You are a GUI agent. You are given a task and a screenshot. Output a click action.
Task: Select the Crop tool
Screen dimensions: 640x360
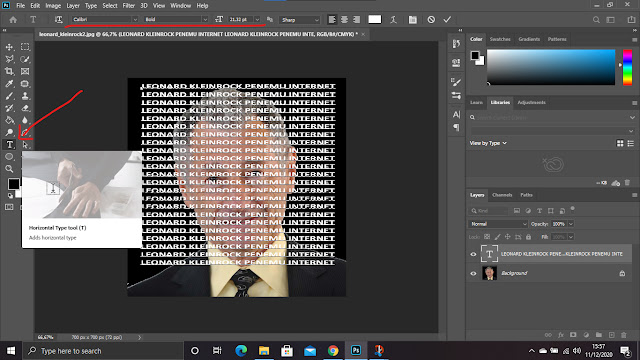pos(9,72)
